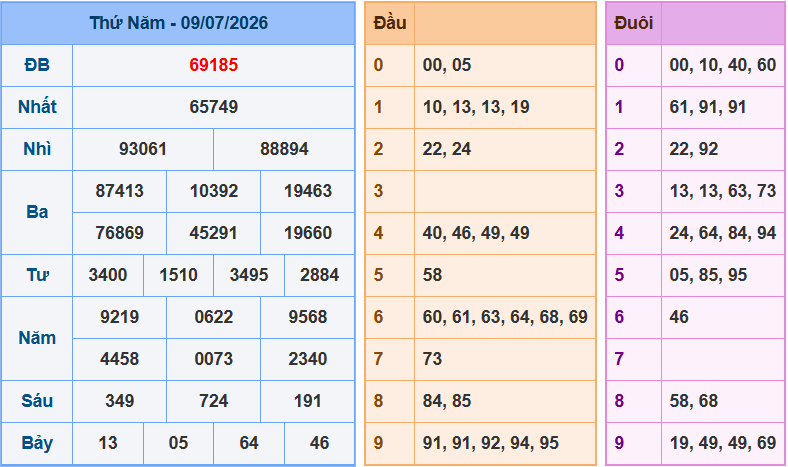Click the "Nhất" prize label
Screen dimensions: 788x467
[37, 107]
